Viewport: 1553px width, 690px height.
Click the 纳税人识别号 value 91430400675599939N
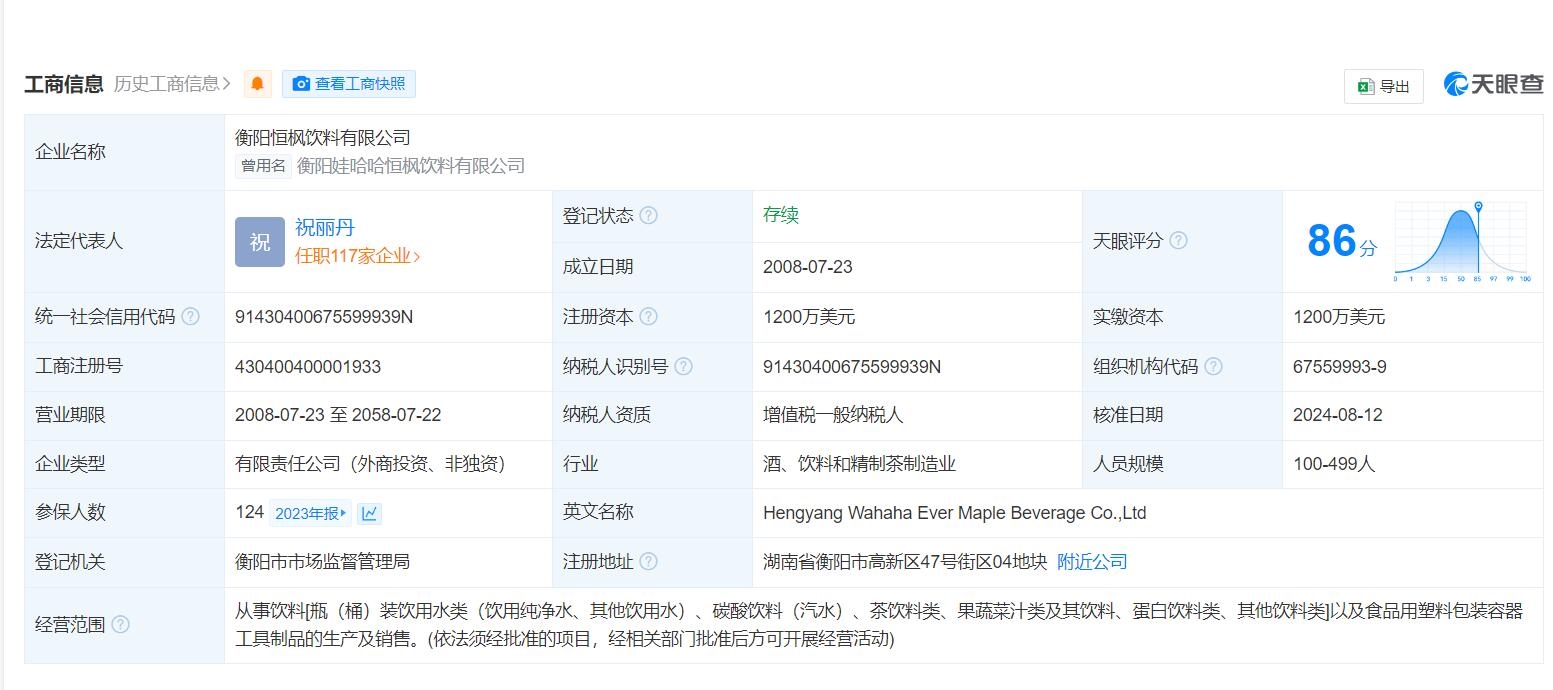pos(852,367)
